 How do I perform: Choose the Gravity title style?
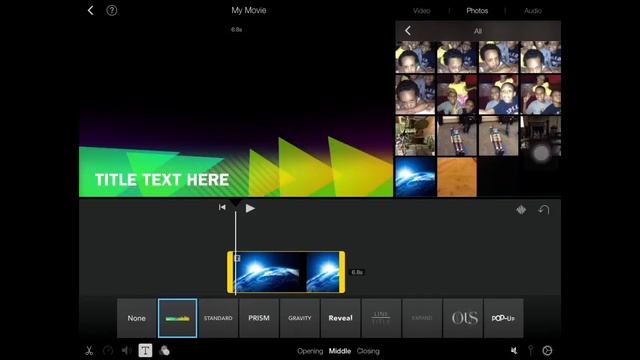point(300,318)
